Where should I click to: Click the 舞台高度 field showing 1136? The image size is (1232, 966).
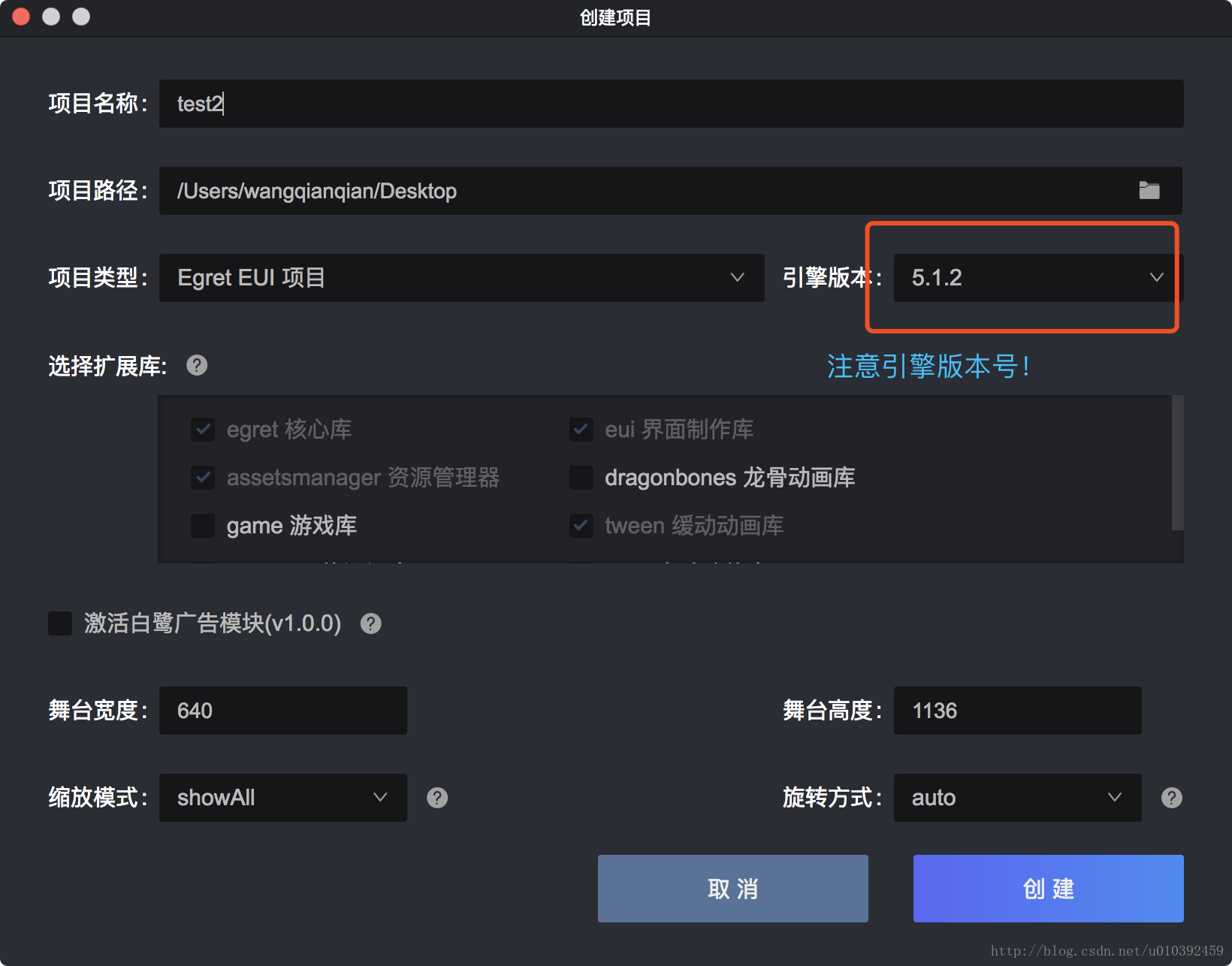click(x=1018, y=711)
